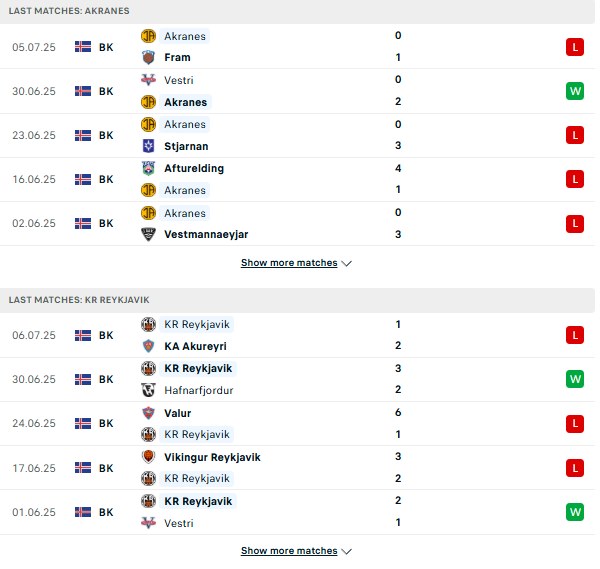The width and height of the screenshot is (600, 569).
Task: Click the KA Akureyri crest icon
Action: pos(148,346)
